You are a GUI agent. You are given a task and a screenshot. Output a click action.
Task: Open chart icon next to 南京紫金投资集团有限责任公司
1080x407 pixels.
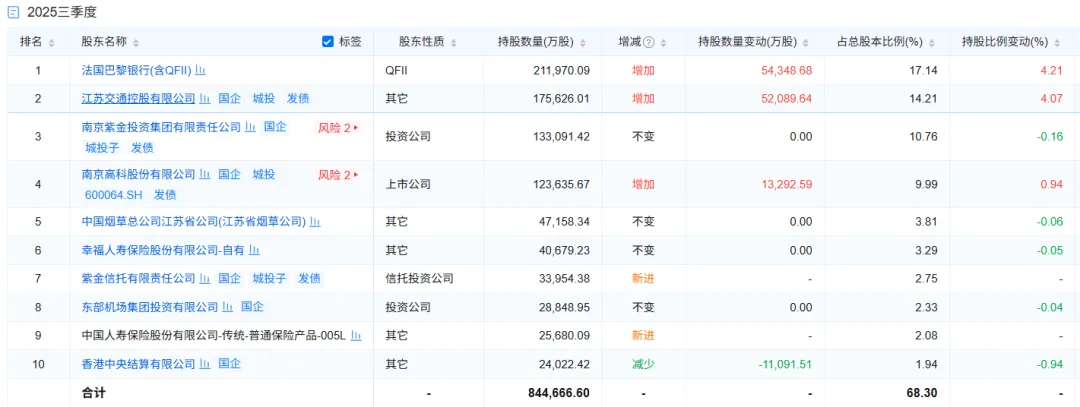point(251,127)
